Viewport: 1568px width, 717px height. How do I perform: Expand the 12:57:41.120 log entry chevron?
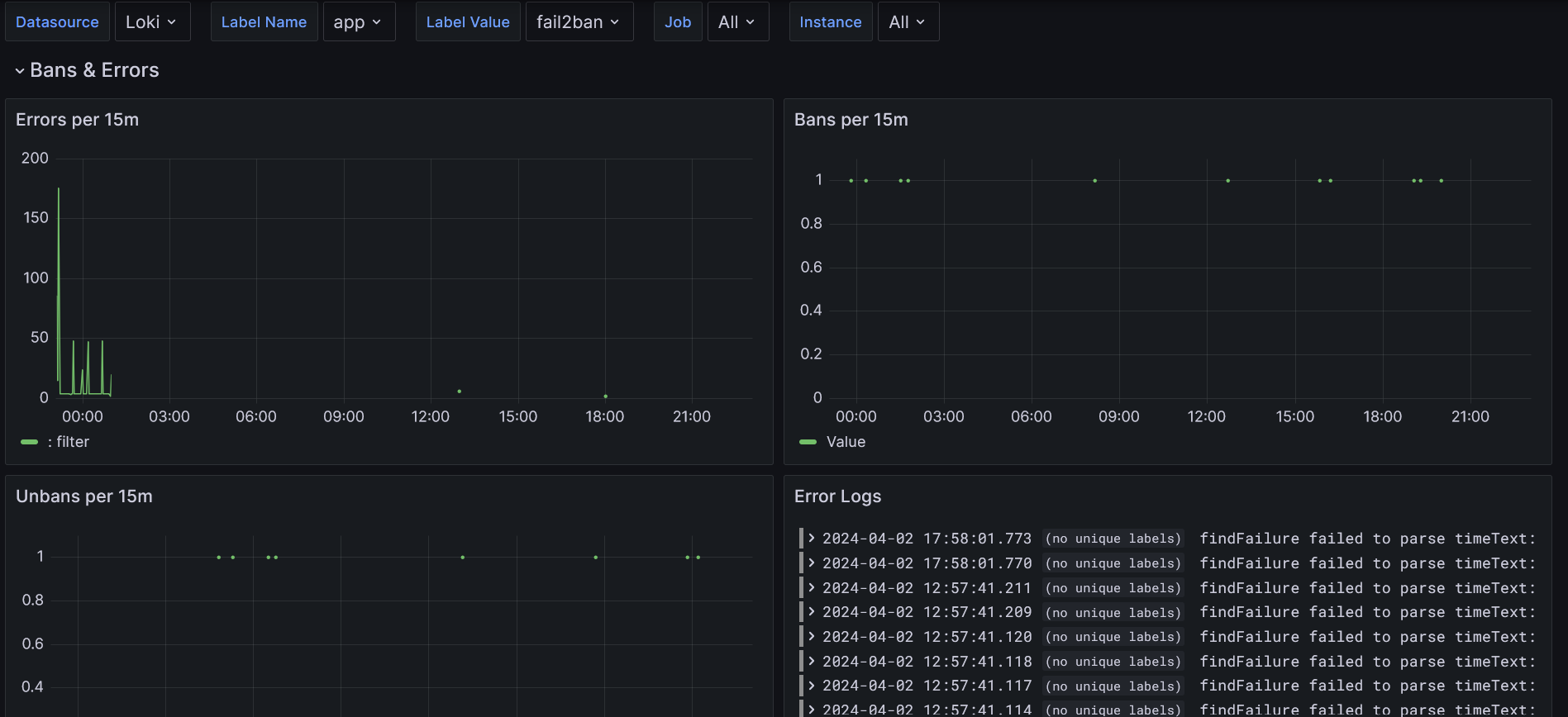click(x=812, y=637)
